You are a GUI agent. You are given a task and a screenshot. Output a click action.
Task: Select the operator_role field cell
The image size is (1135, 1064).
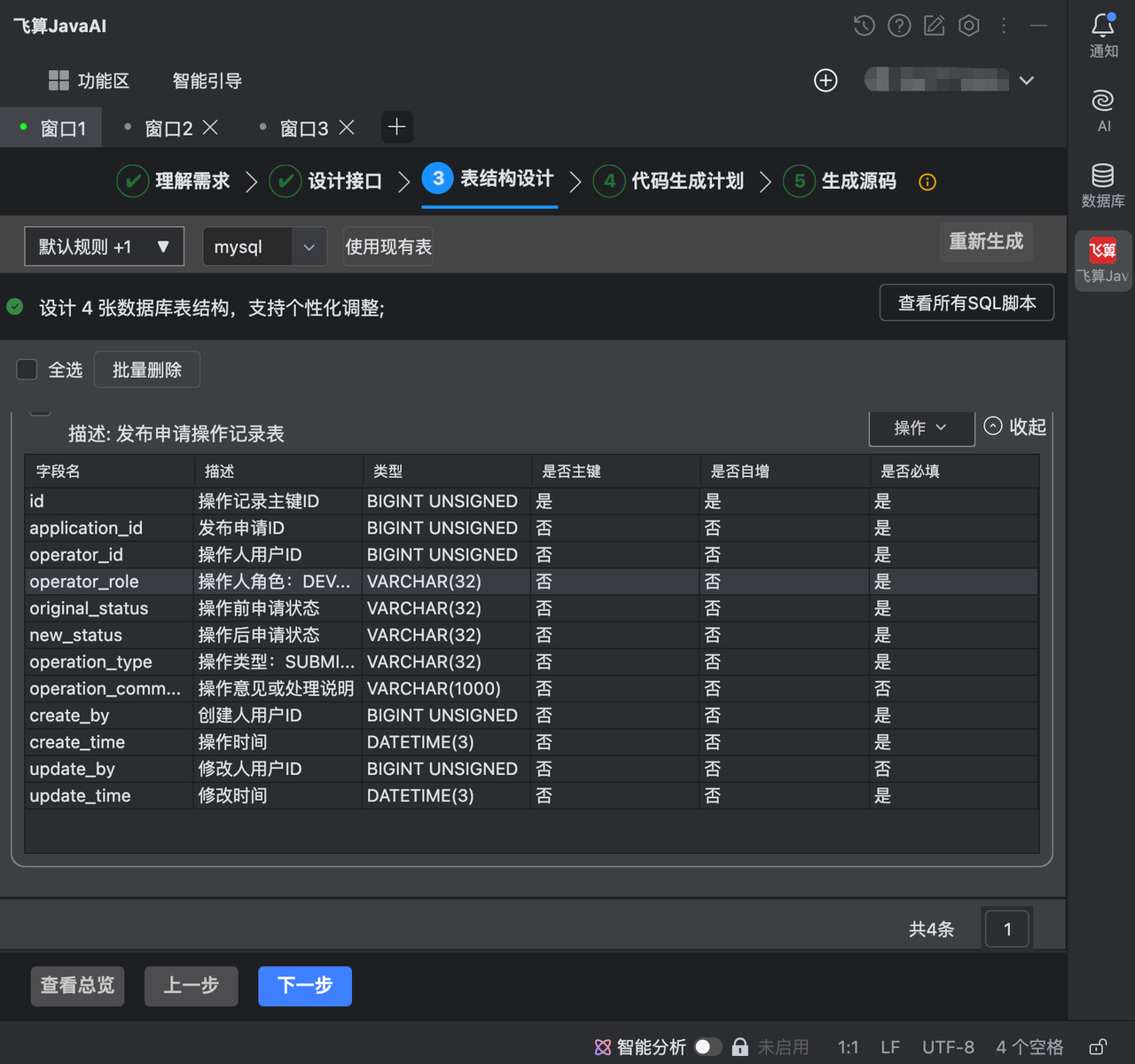pyautogui.click(x=109, y=582)
